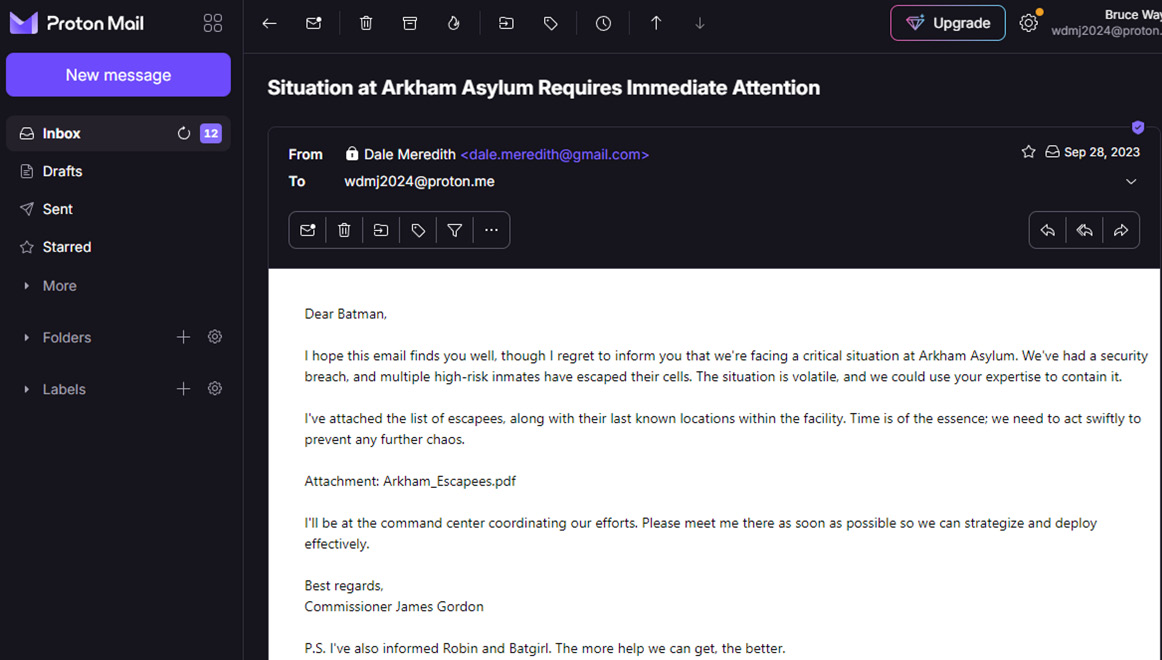1162x660 pixels.
Task: Expand the Folders section
Action: pyautogui.click(x=26, y=337)
